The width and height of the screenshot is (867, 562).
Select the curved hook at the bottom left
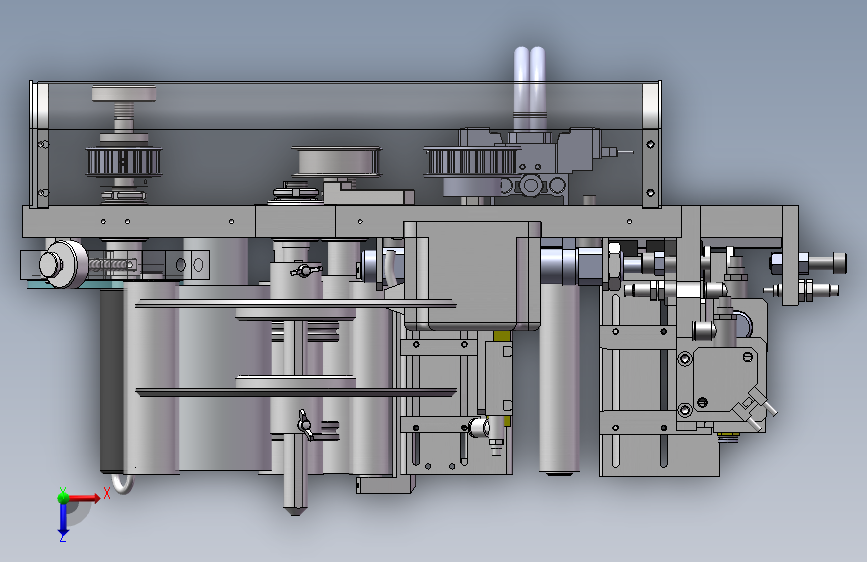click(122, 484)
